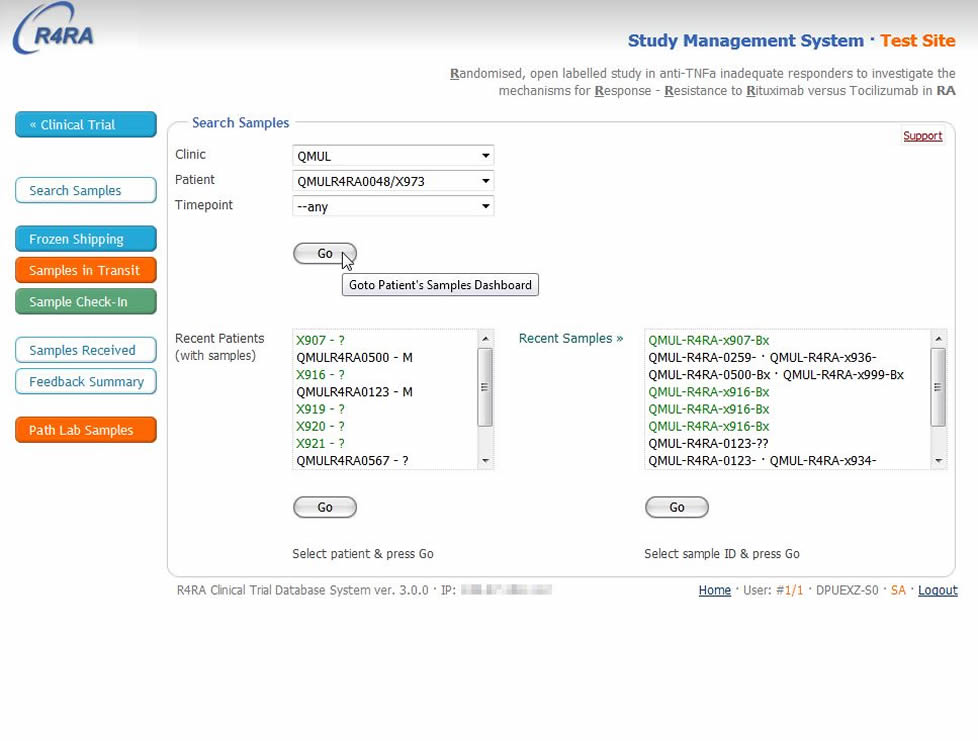Click the R4RA logo

[x=58, y=32]
